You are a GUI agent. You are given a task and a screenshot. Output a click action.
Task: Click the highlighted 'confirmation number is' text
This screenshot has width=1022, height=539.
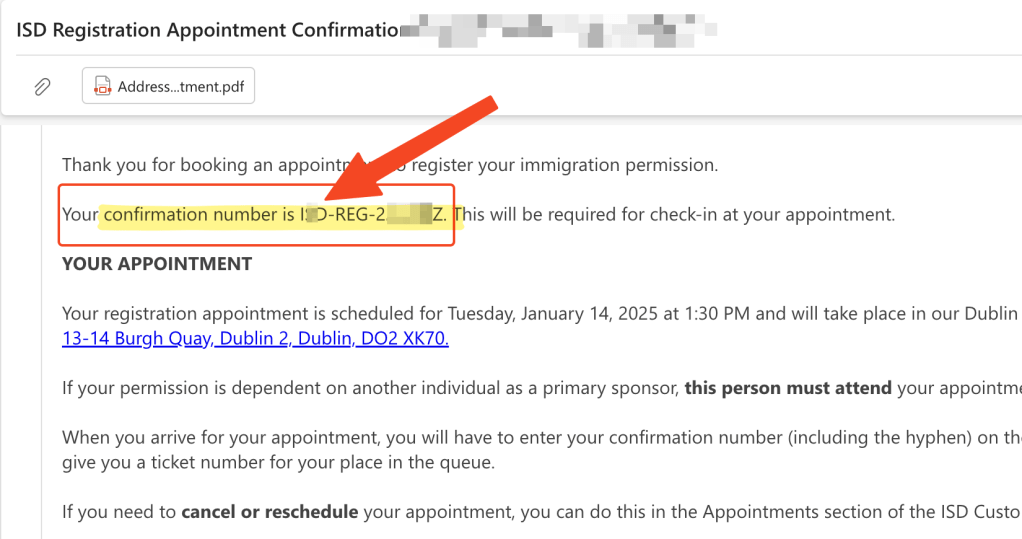(x=200, y=214)
